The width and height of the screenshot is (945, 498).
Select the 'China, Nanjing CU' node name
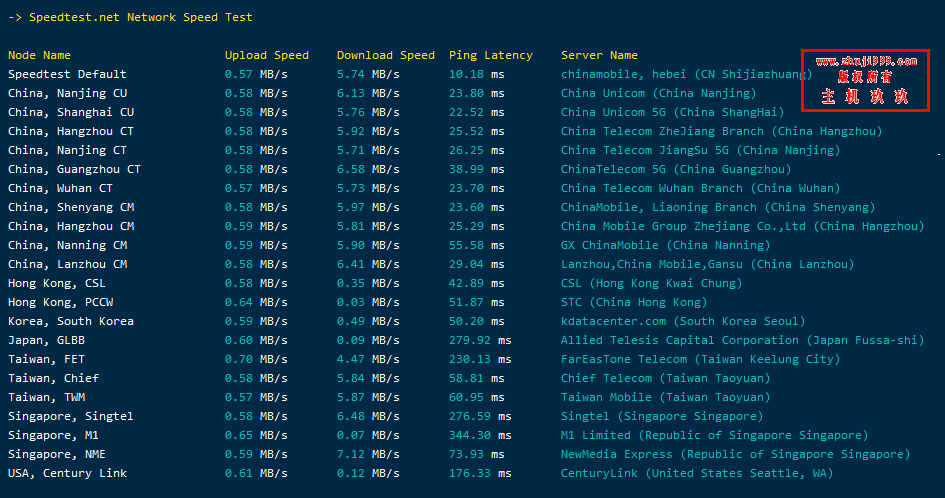click(x=68, y=93)
